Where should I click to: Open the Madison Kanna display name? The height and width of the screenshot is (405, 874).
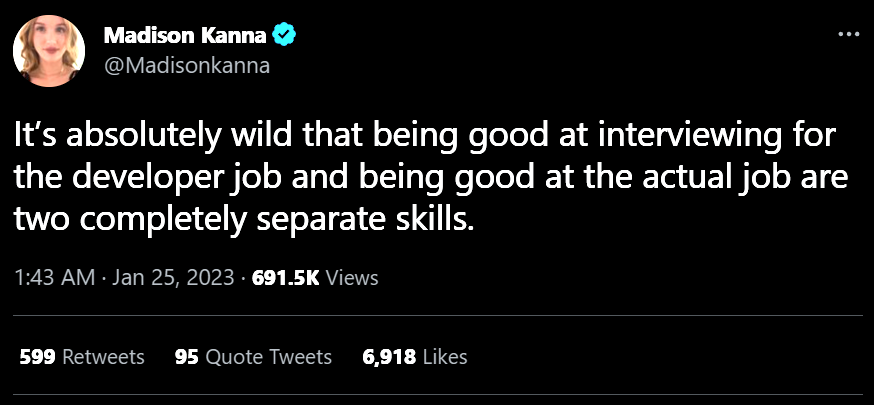(x=186, y=38)
